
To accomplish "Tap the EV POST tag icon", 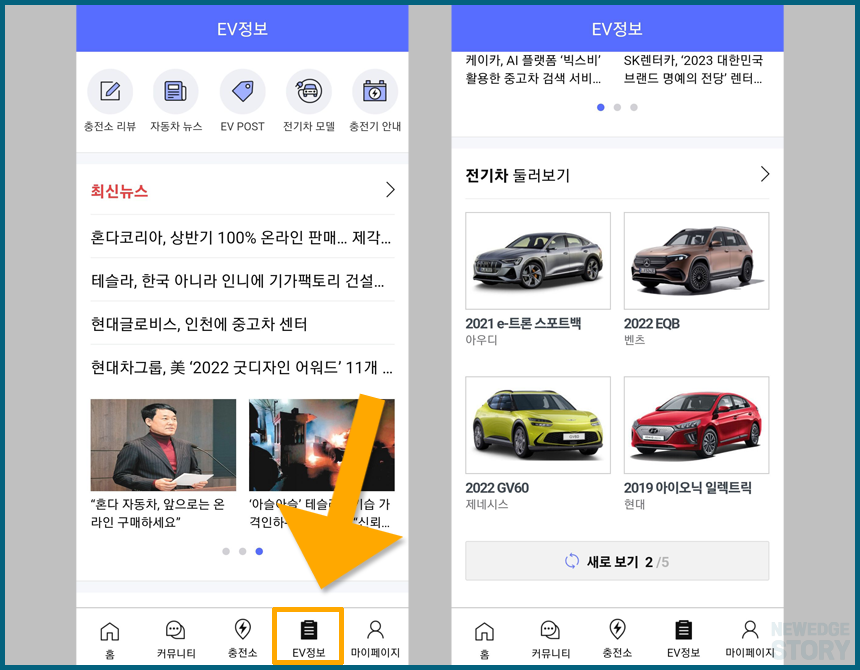I will (242, 92).
